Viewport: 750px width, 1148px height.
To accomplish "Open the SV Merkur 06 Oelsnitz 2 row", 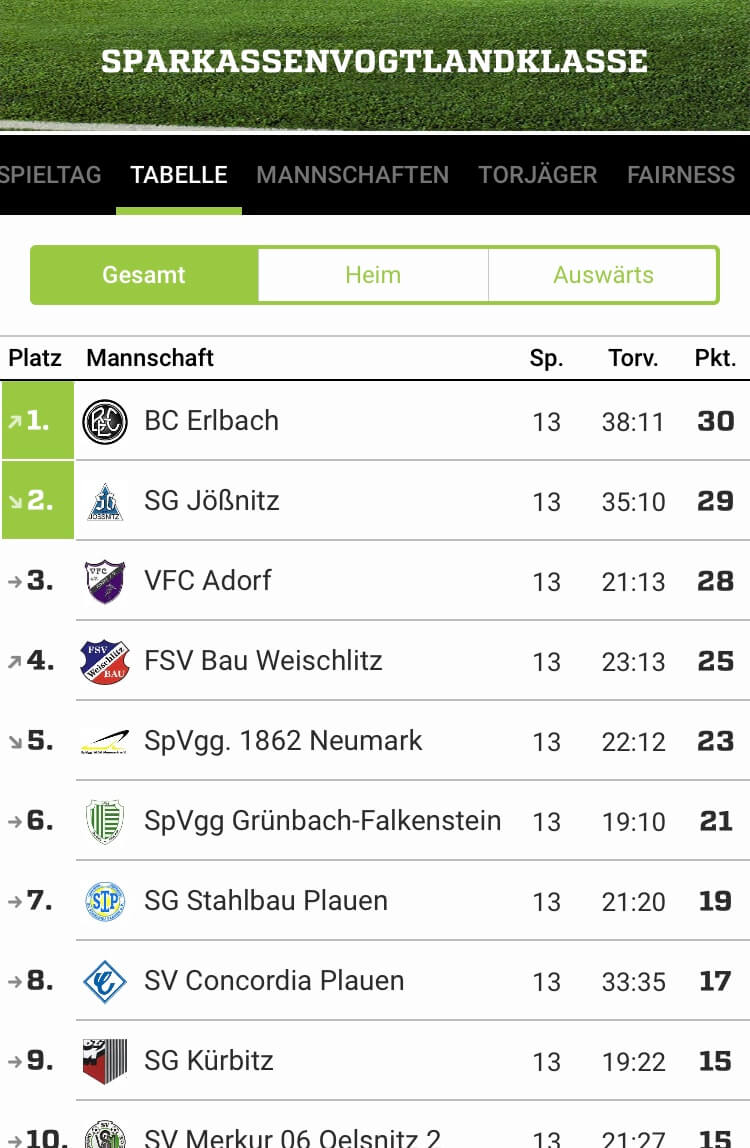I will (x=375, y=1125).
